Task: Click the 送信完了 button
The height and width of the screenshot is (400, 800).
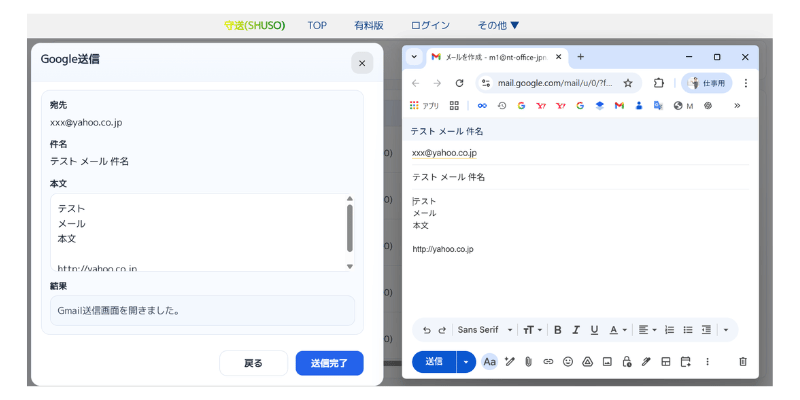Action: coord(330,363)
